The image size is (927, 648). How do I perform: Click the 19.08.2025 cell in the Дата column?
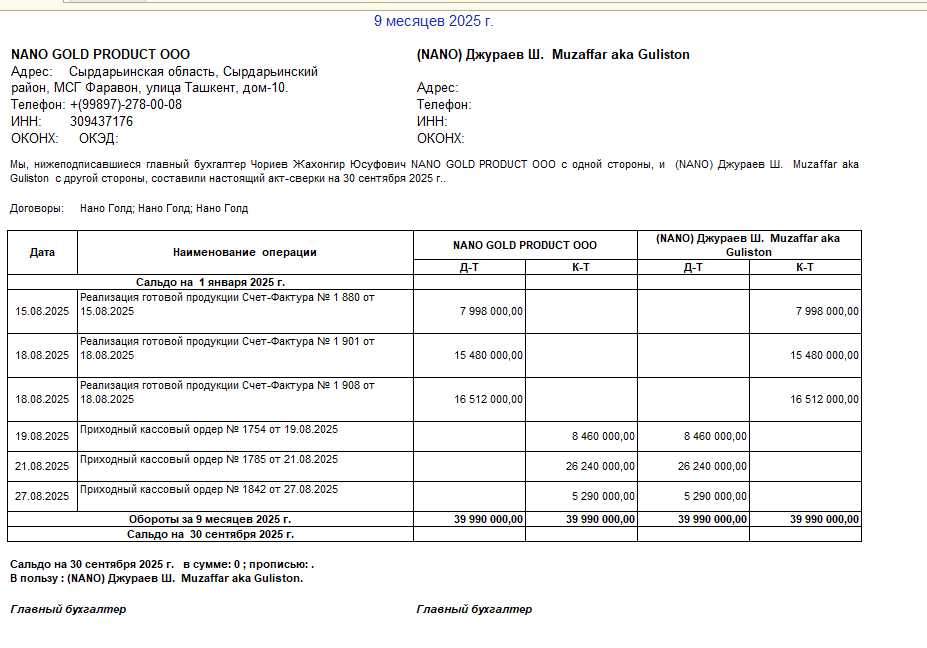42,437
